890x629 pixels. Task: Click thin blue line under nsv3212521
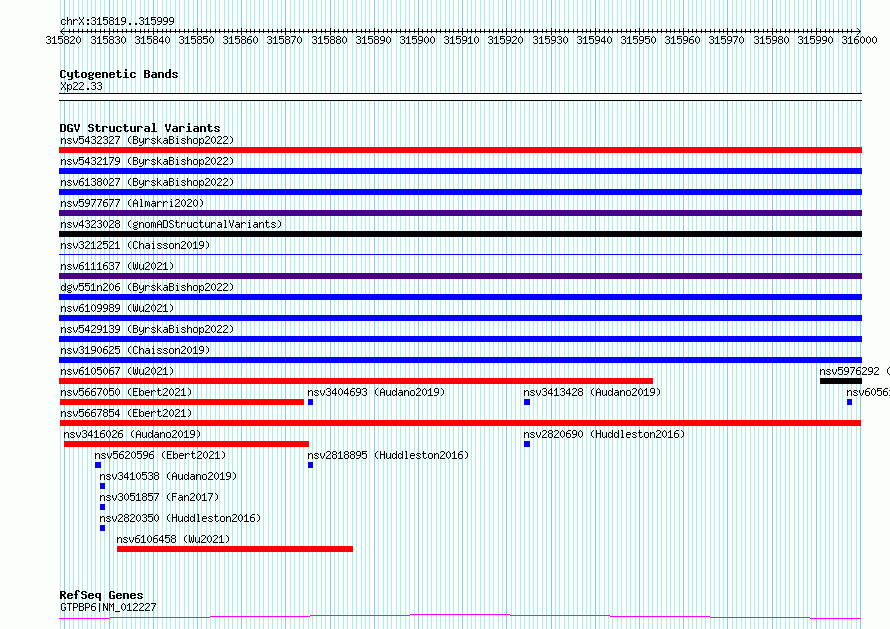tap(460, 255)
